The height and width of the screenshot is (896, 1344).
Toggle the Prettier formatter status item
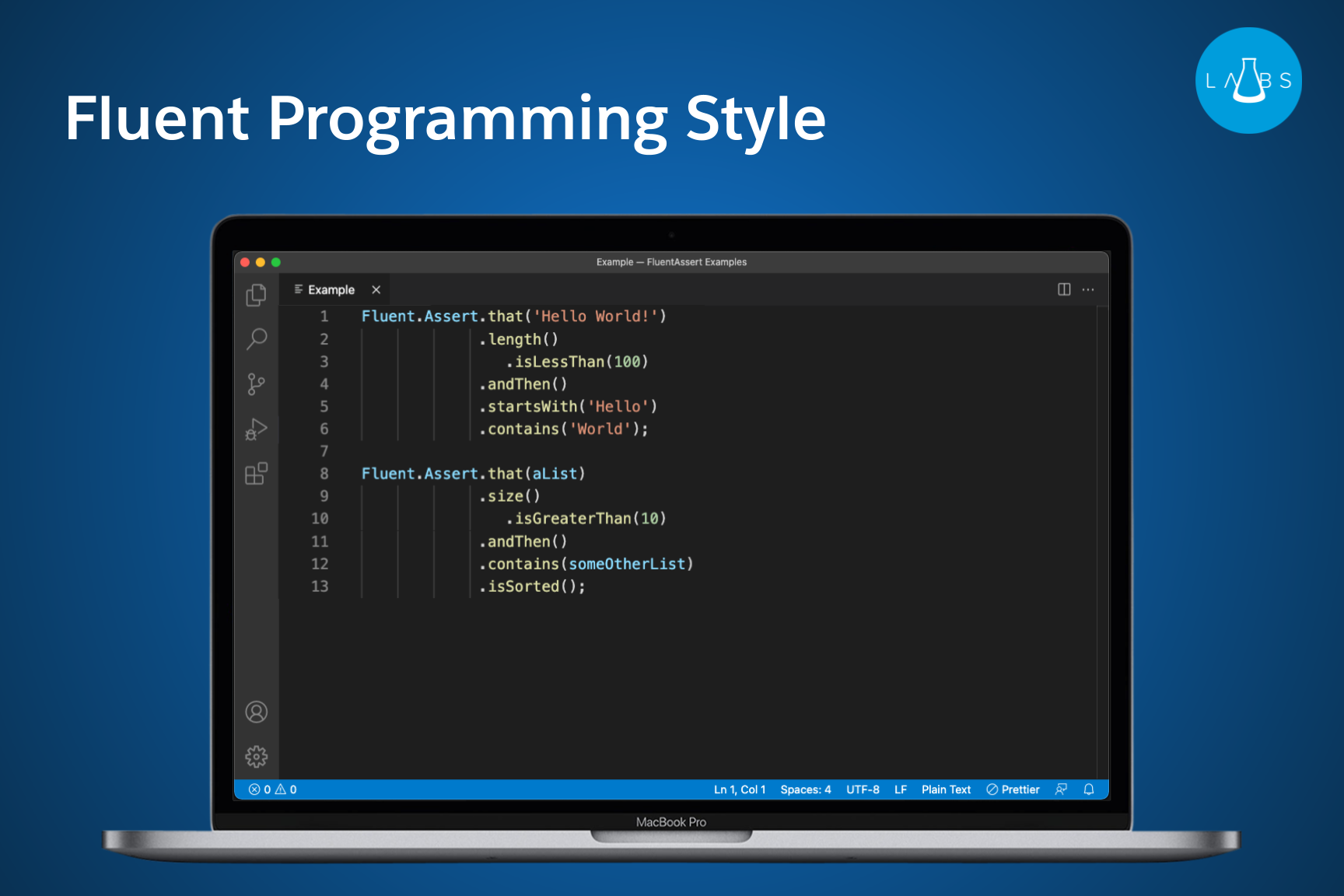1013,789
